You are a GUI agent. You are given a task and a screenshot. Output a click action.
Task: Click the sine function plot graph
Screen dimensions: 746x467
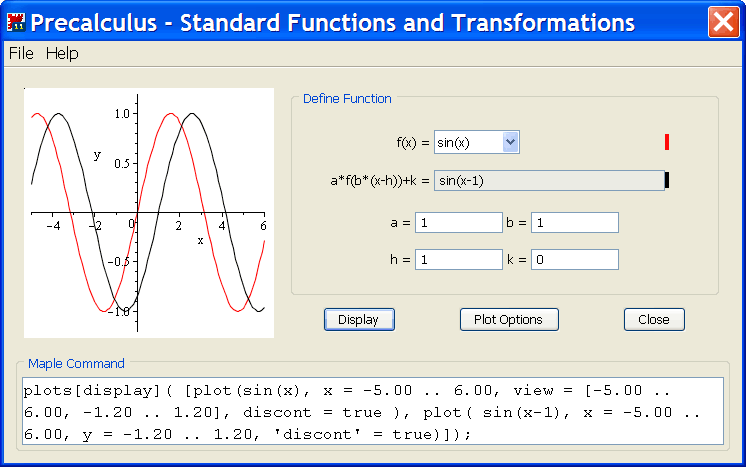click(148, 212)
